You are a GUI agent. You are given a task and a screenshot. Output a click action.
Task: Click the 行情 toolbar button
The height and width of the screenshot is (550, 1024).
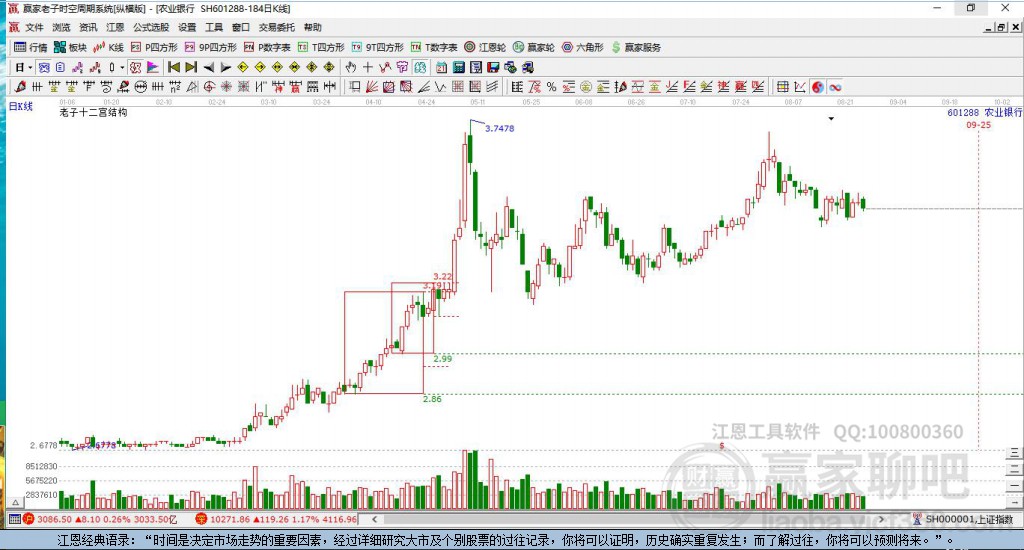(x=31, y=47)
